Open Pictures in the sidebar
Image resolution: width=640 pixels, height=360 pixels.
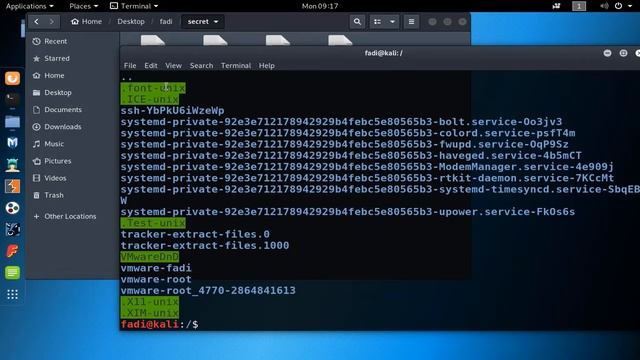pyautogui.click(x=51, y=161)
